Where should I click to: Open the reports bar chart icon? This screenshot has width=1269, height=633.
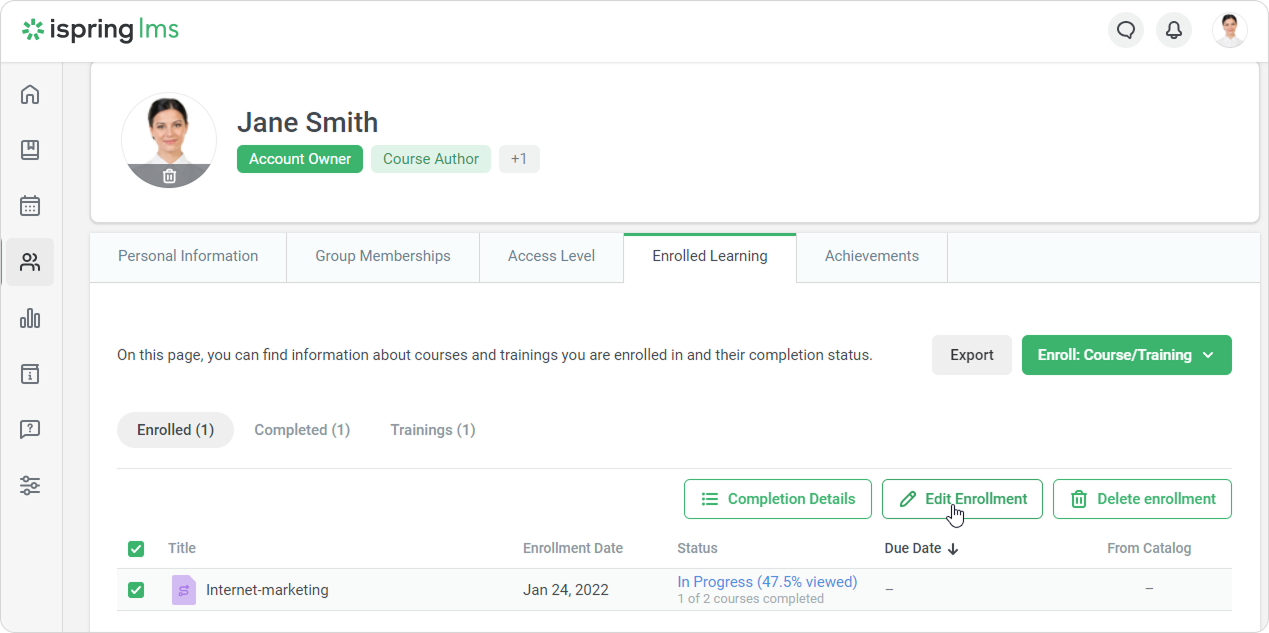(30, 318)
